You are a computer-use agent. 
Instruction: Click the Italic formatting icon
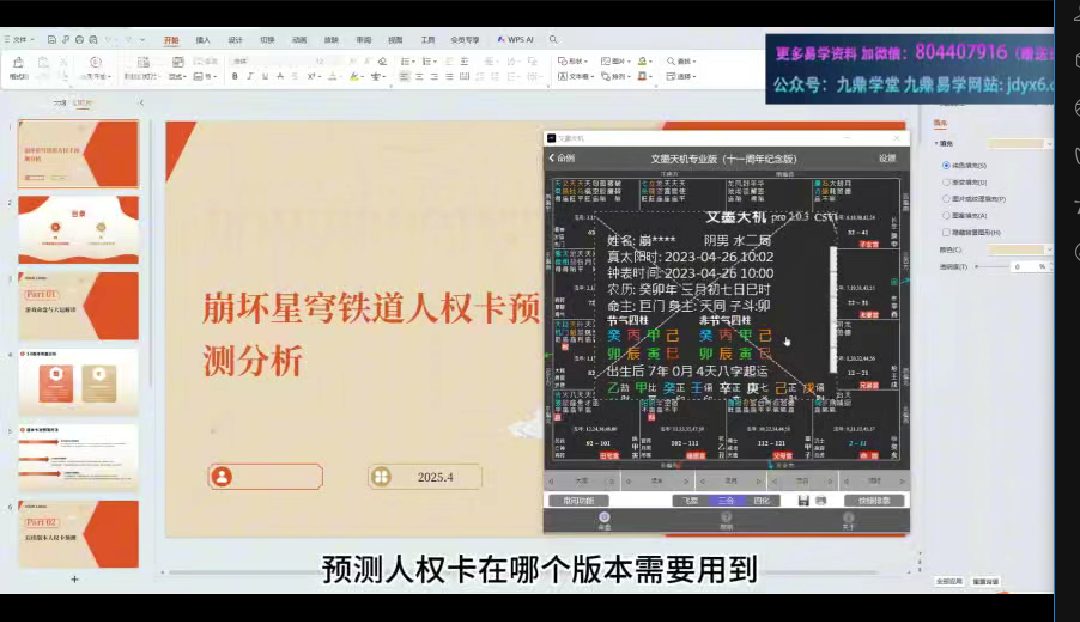pos(248,76)
